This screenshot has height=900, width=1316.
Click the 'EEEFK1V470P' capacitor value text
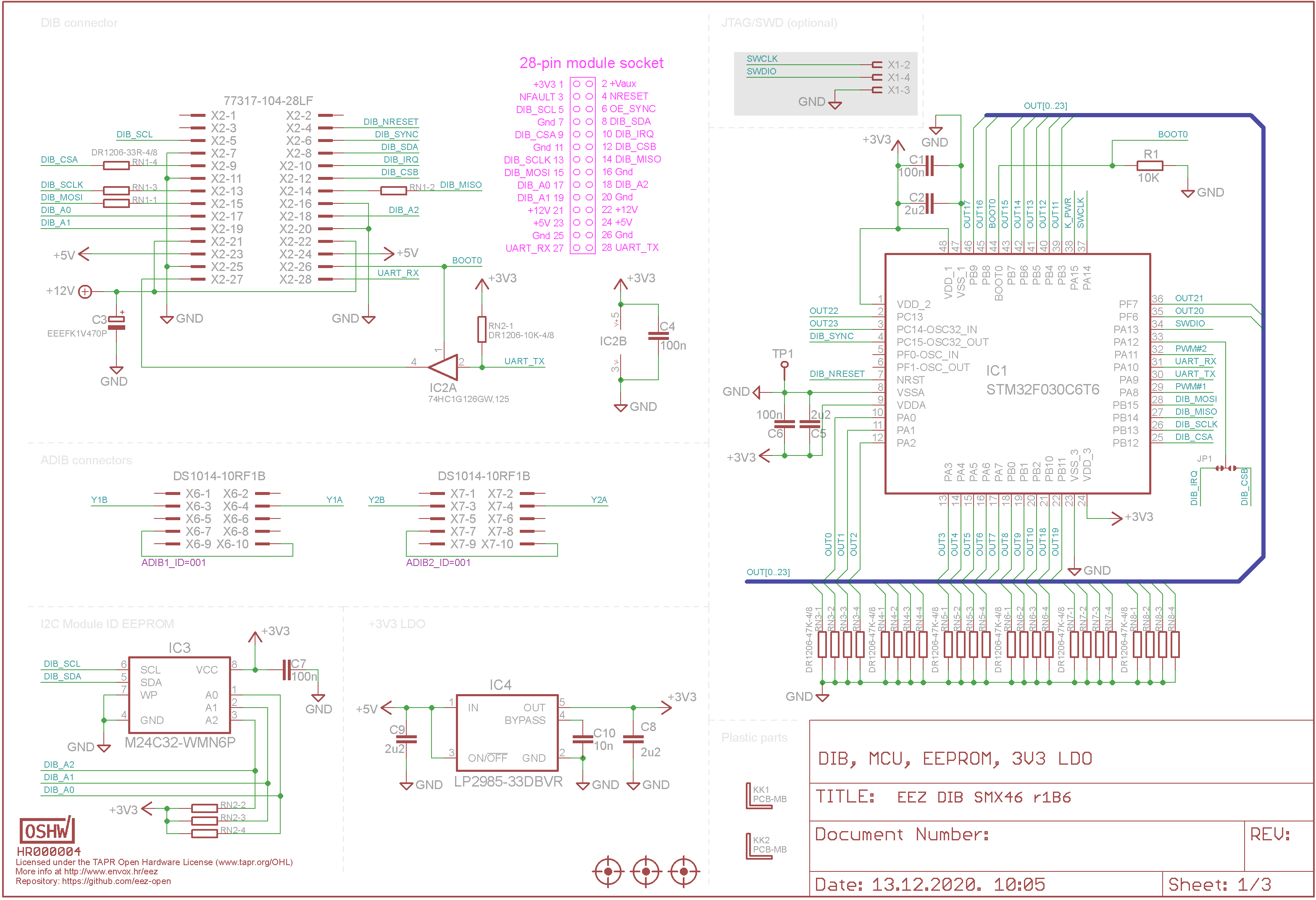click(x=77, y=334)
